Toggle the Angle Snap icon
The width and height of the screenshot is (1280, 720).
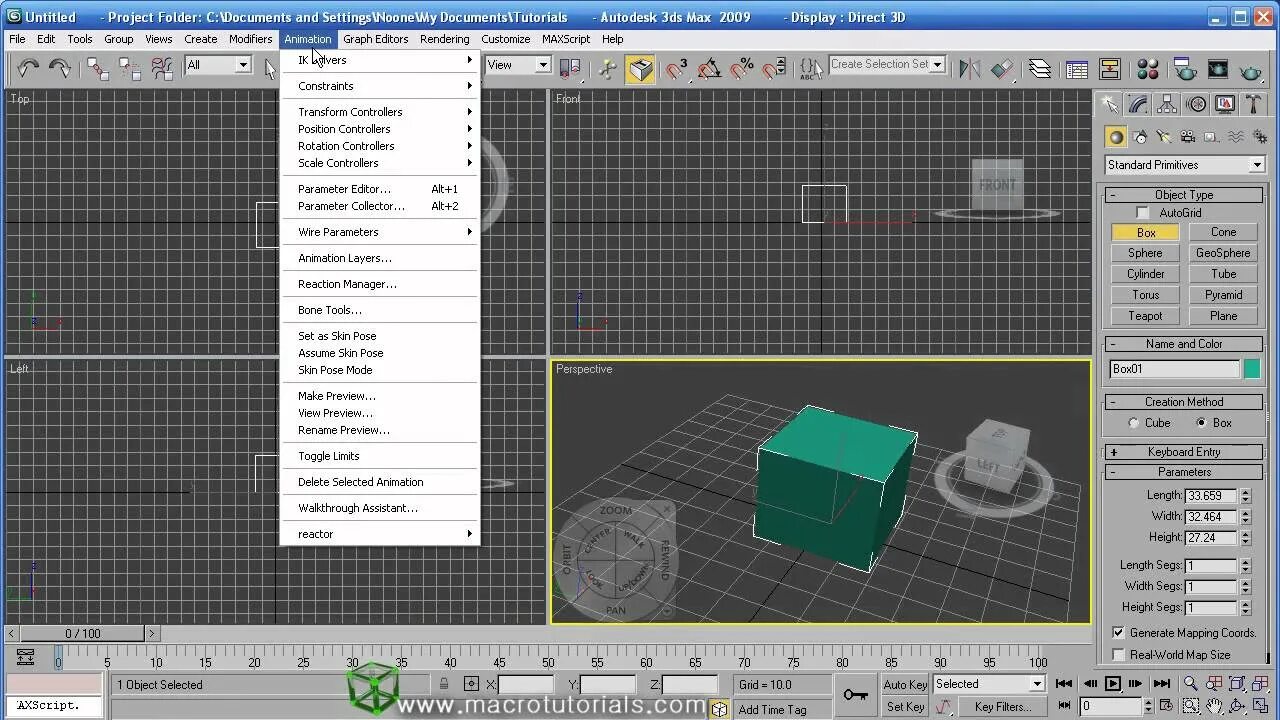[709, 68]
